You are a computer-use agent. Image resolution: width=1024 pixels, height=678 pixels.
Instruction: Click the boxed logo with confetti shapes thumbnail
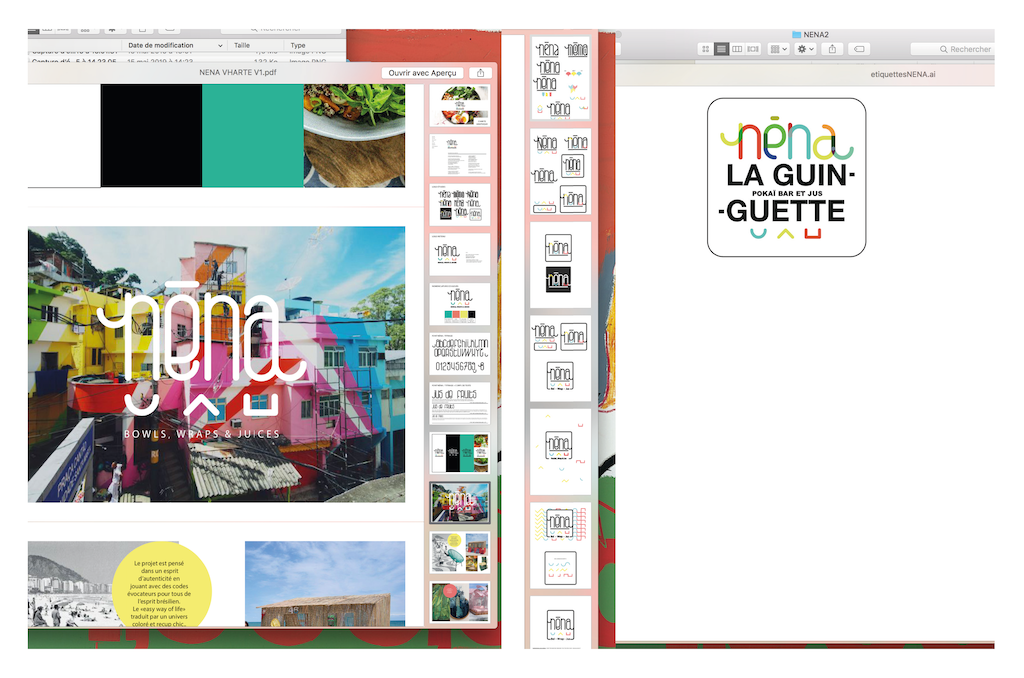pyautogui.click(x=560, y=452)
